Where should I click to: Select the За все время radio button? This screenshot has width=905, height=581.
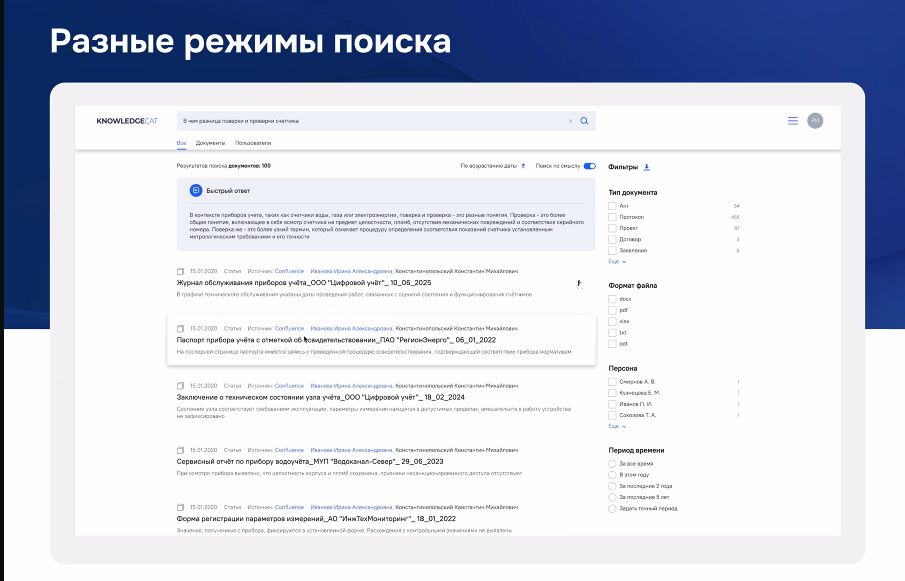click(x=612, y=464)
